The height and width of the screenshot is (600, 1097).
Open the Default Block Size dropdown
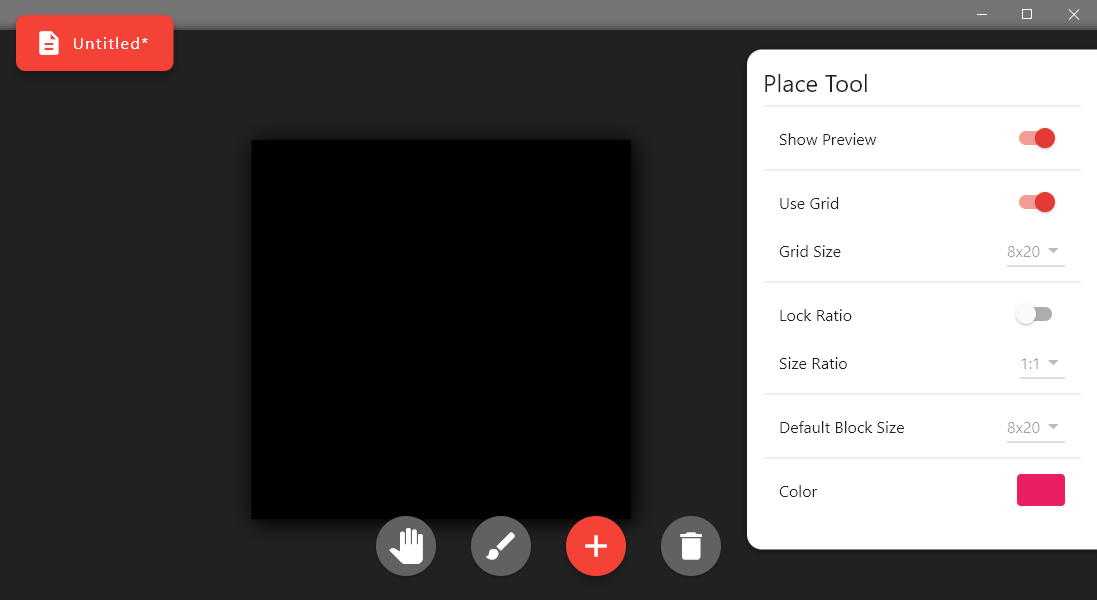[1035, 427]
